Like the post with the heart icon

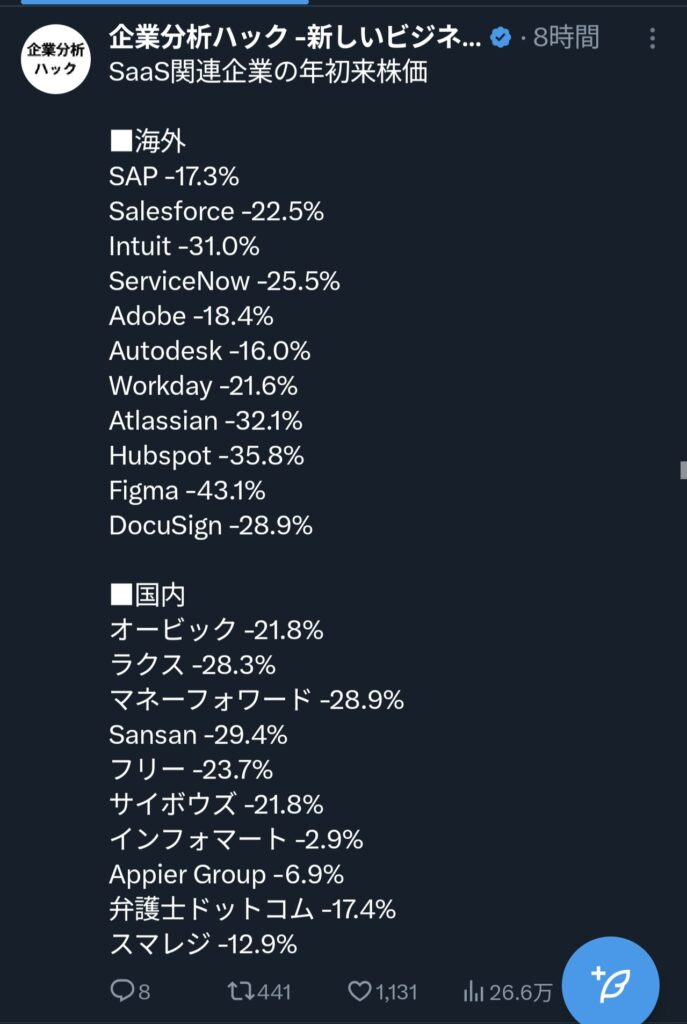pyautogui.click(x=359, y=991)
